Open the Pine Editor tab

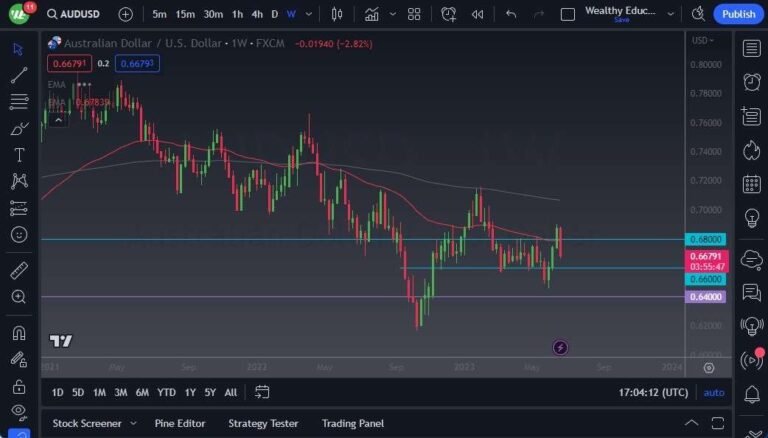[180, 423]
